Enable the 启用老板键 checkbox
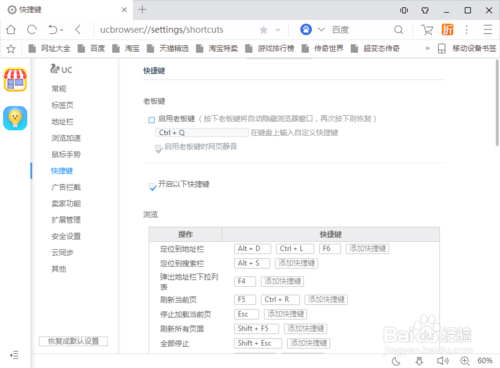Screen dimensions: 500x368 point(152,120)
